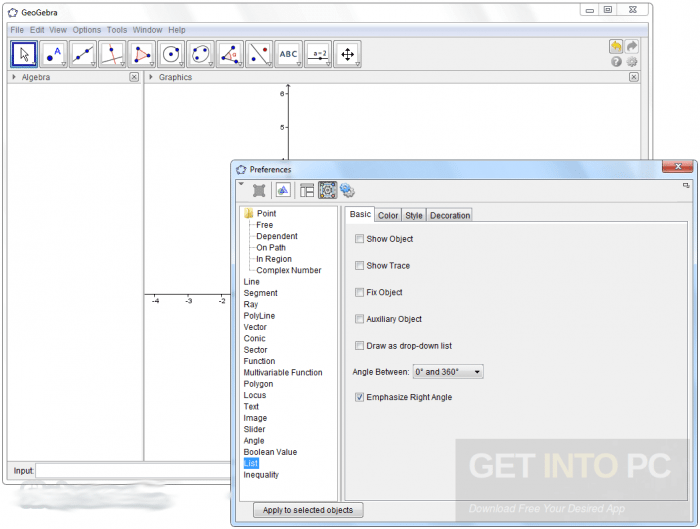Select the Reflect about Line tool

point(259,54)
